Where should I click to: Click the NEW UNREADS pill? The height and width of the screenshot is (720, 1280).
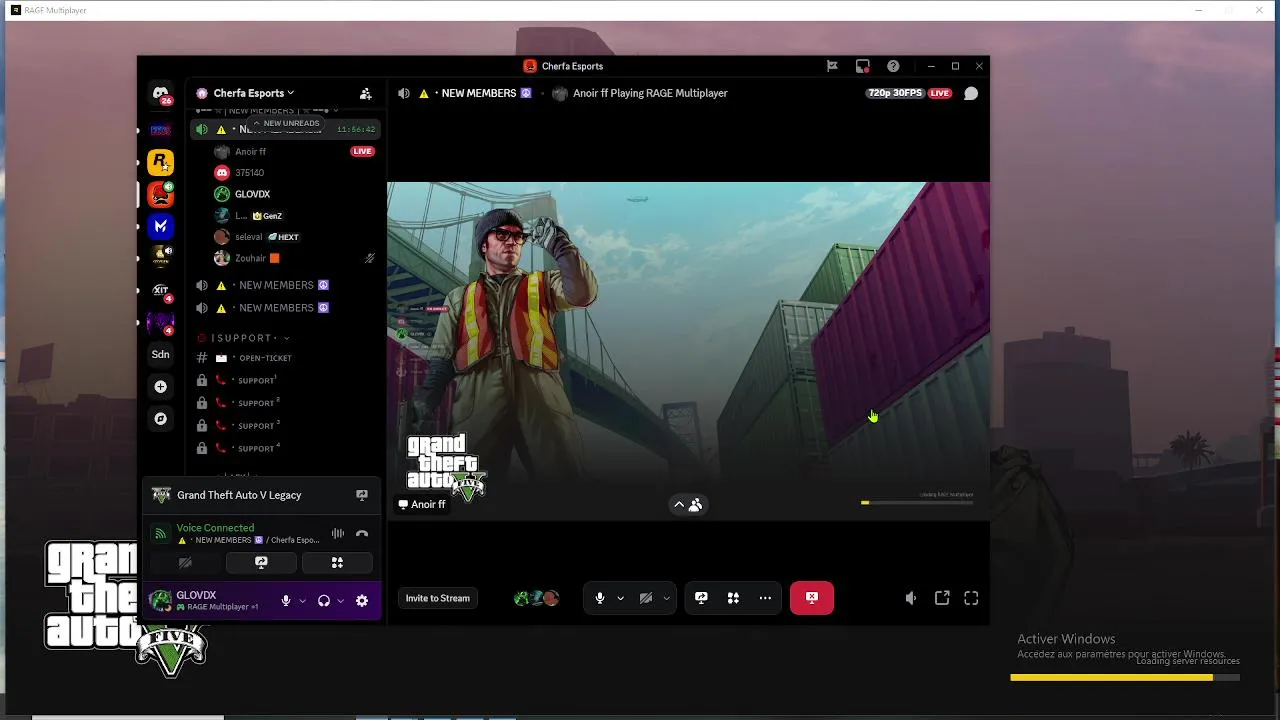(287, 123)
